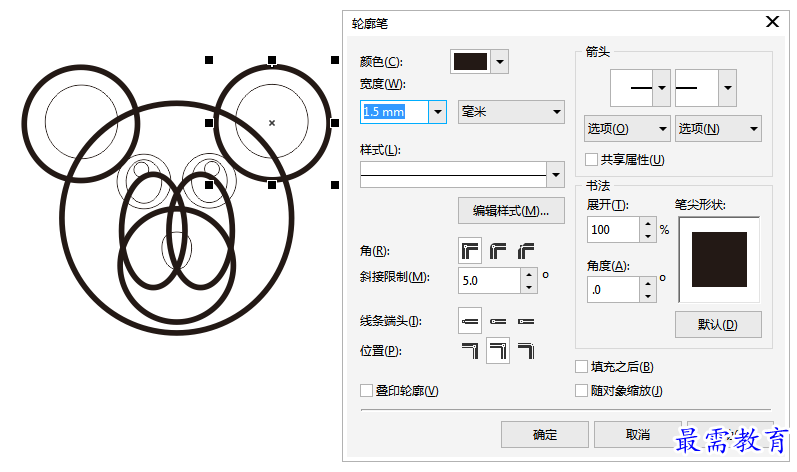Expand the line style (样式) dropdown
The image size is (797, 472).
(x=556, y=175)
